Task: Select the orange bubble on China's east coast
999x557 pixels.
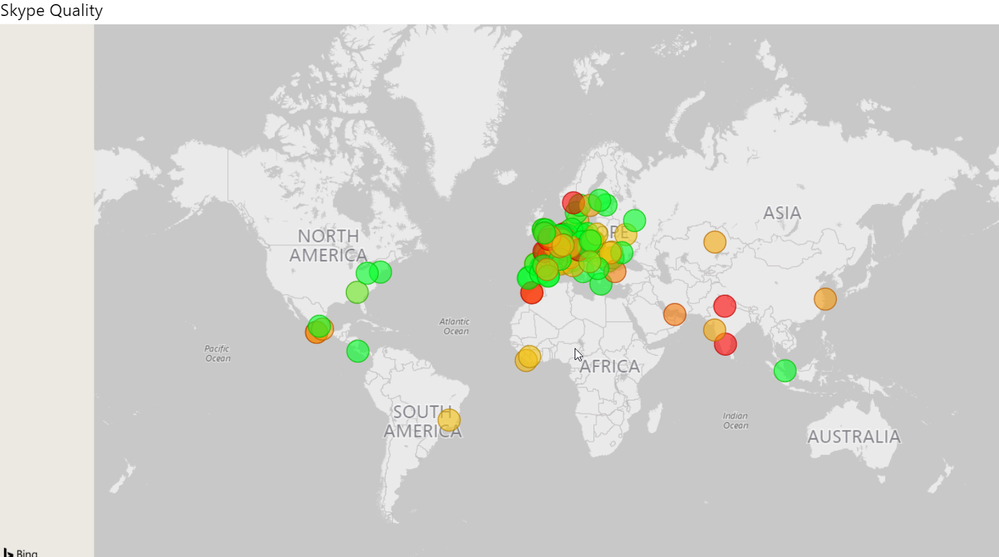Action: (x=825, y=299)
